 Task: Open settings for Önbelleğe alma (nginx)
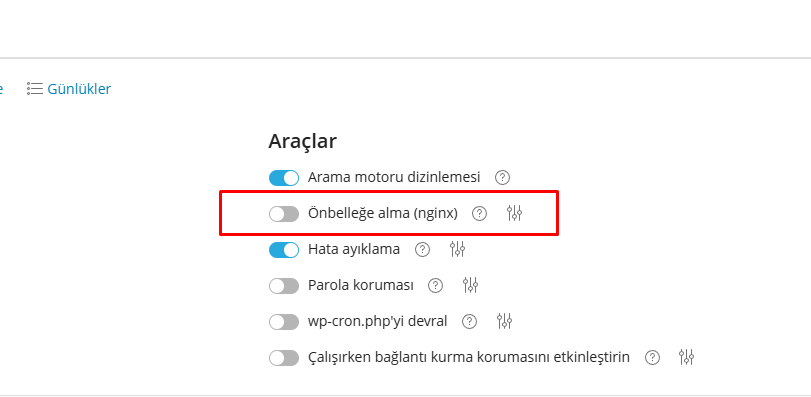(514, 213)
